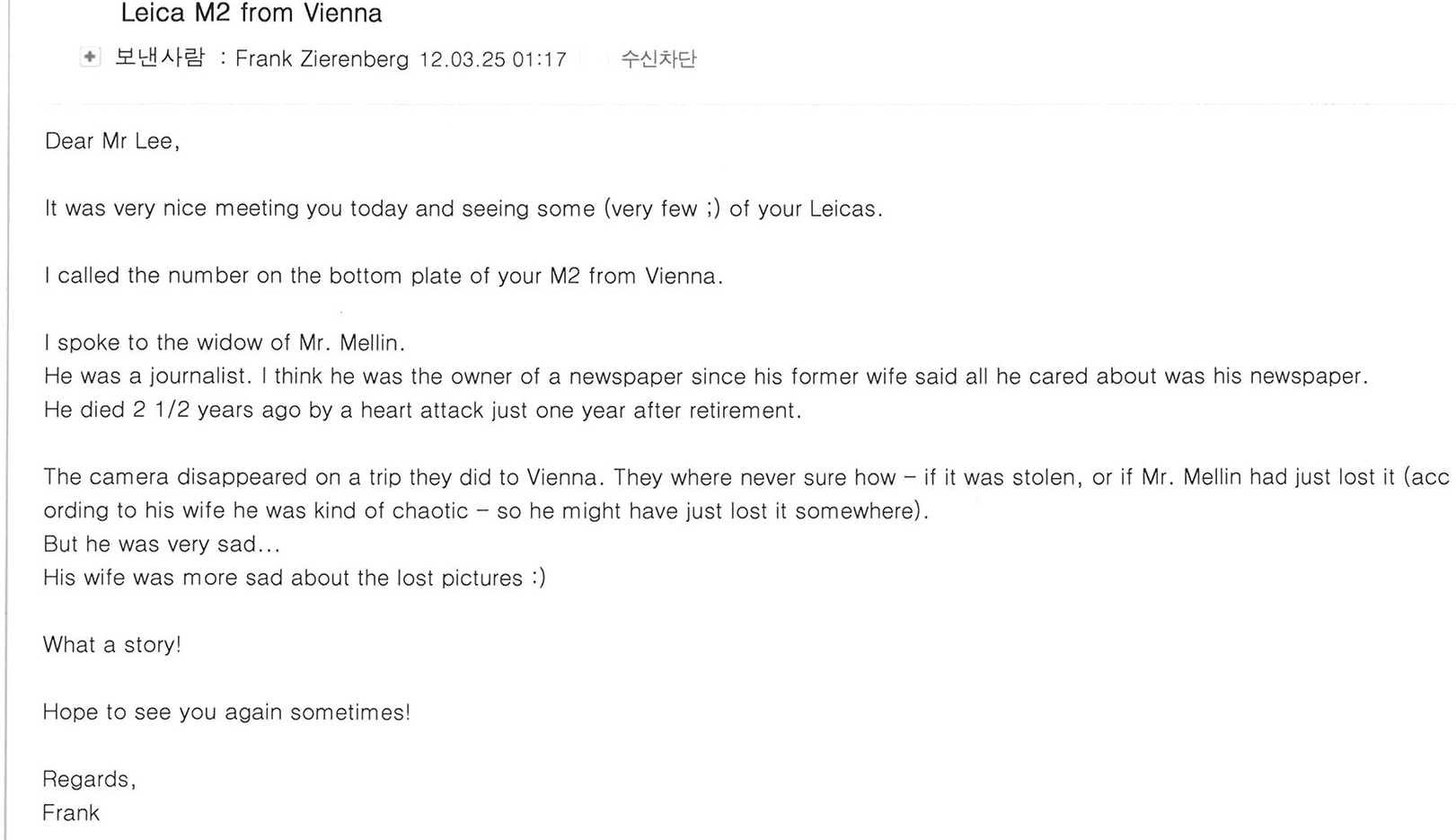Click the line about the lost pictures

point(294,578)
